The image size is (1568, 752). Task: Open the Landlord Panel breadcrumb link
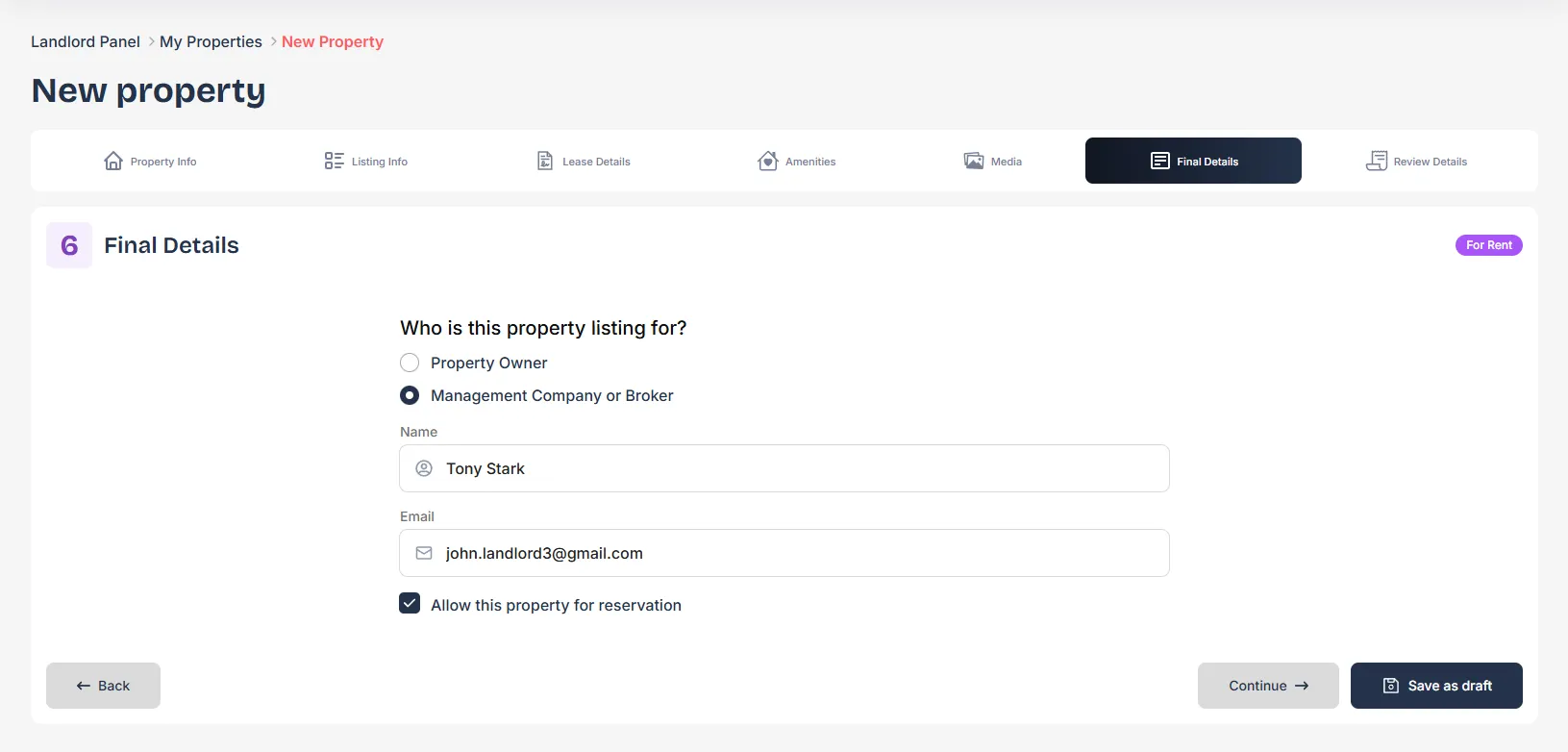(x=86, y=41)
